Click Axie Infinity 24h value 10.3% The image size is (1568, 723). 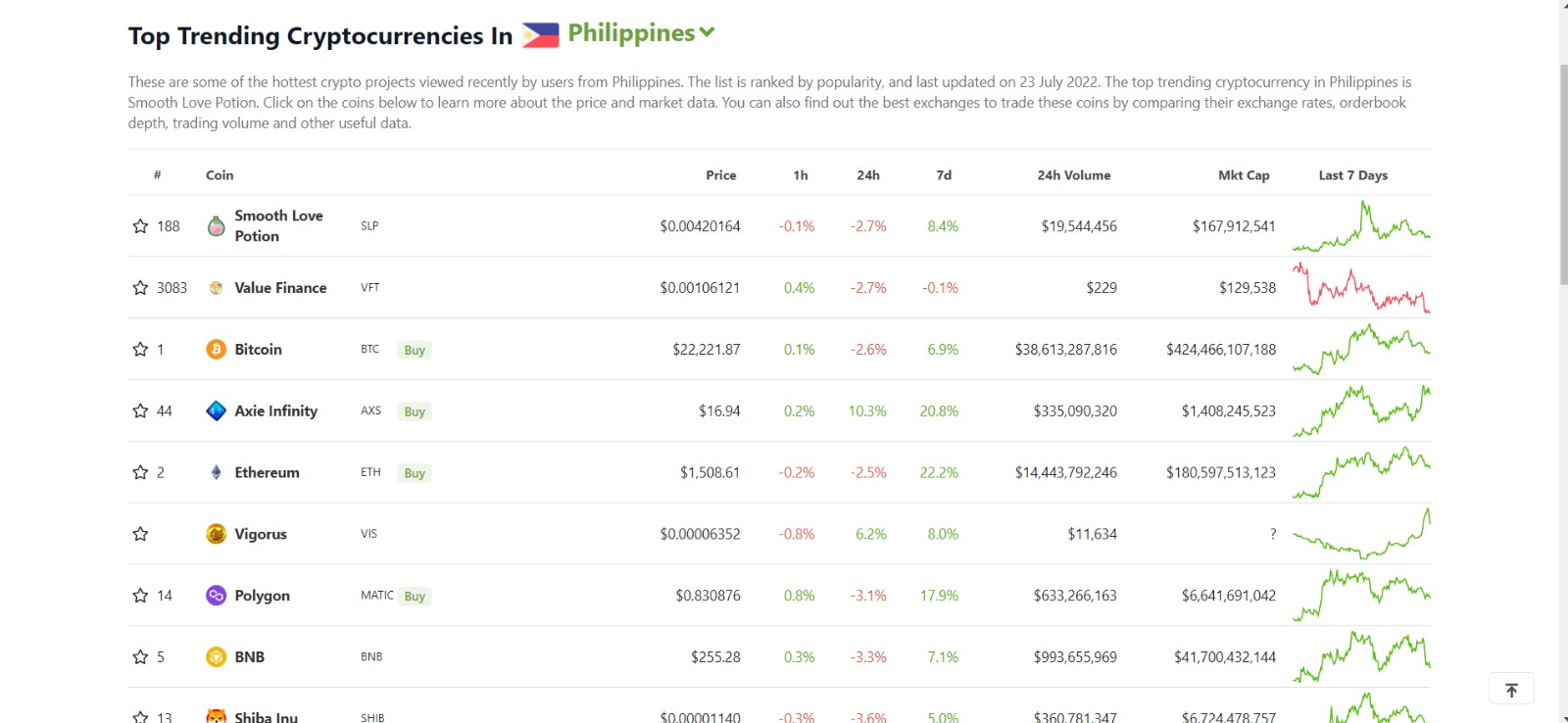867,411
